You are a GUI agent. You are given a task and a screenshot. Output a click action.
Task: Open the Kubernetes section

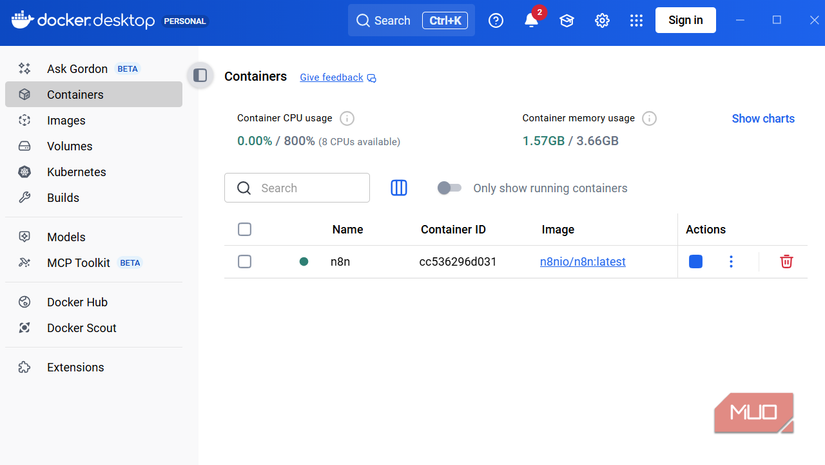[94, 172]
